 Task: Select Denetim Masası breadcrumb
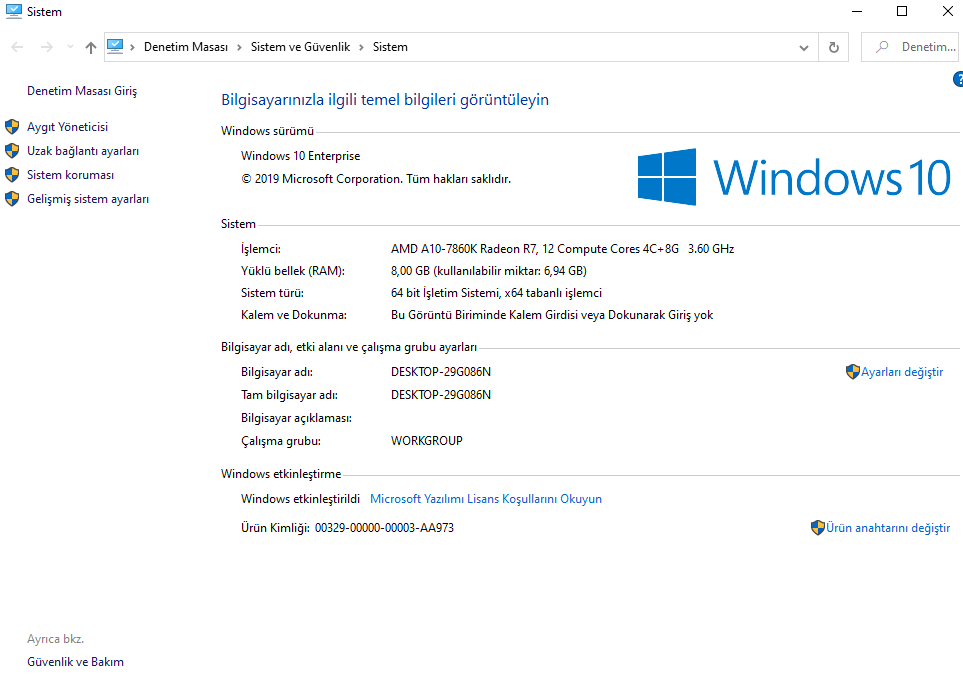click(x=185, y=47)
